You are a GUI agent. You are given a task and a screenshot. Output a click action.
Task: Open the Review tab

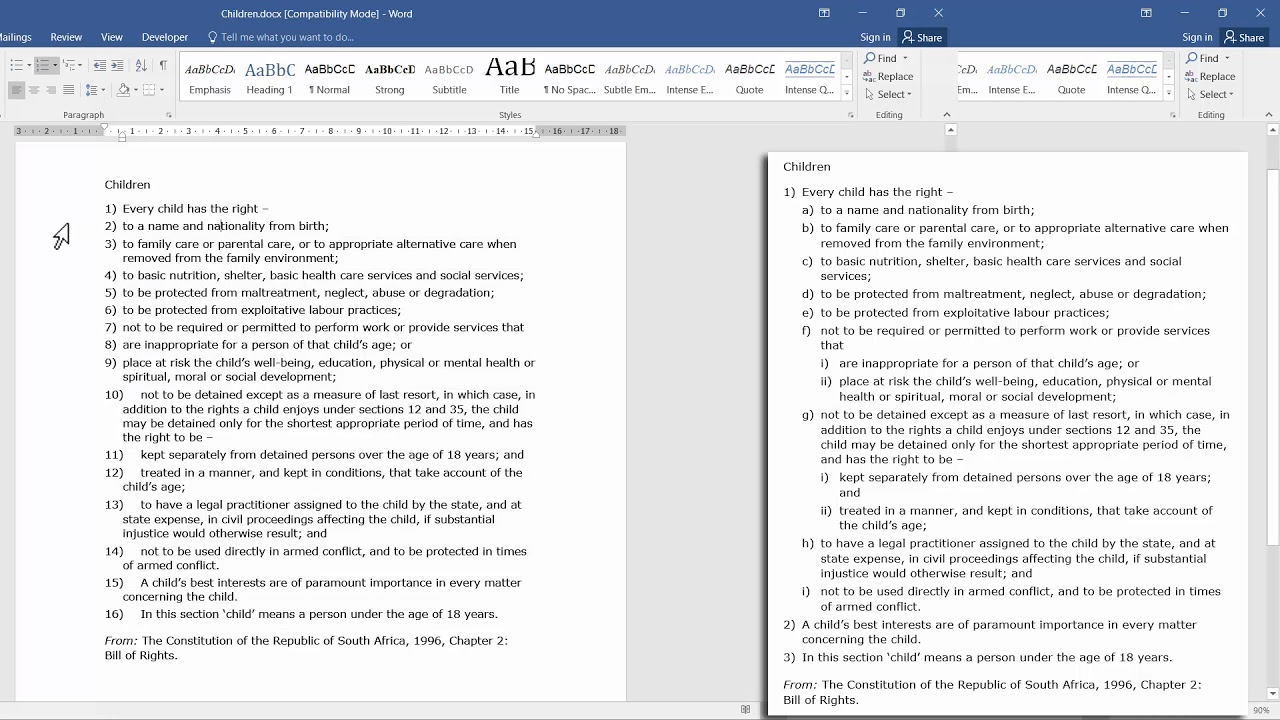(x=66, y=37)
